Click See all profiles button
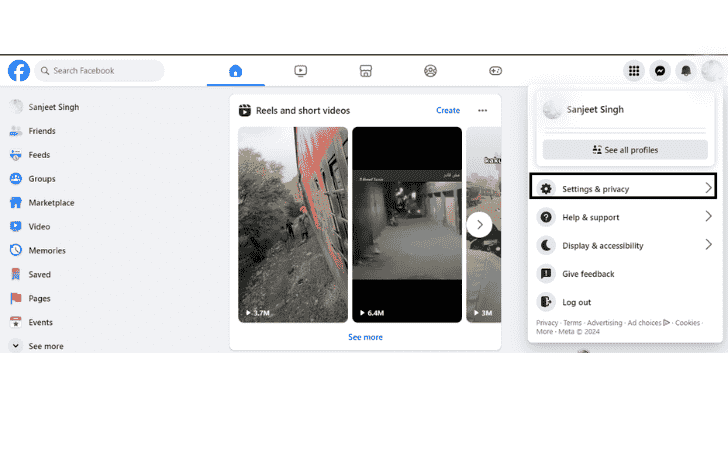Viewport: 728px width, 476px height. point(625,150)
